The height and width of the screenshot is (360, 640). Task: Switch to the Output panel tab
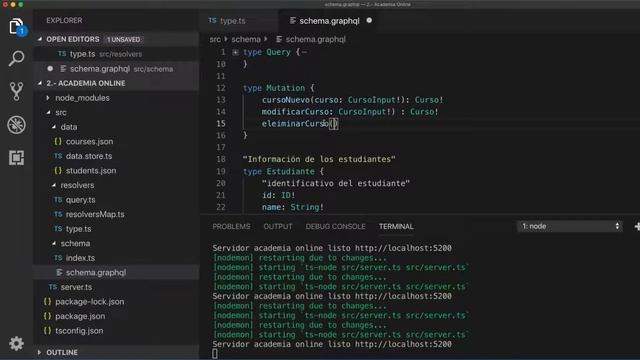(x=278, y=227)
